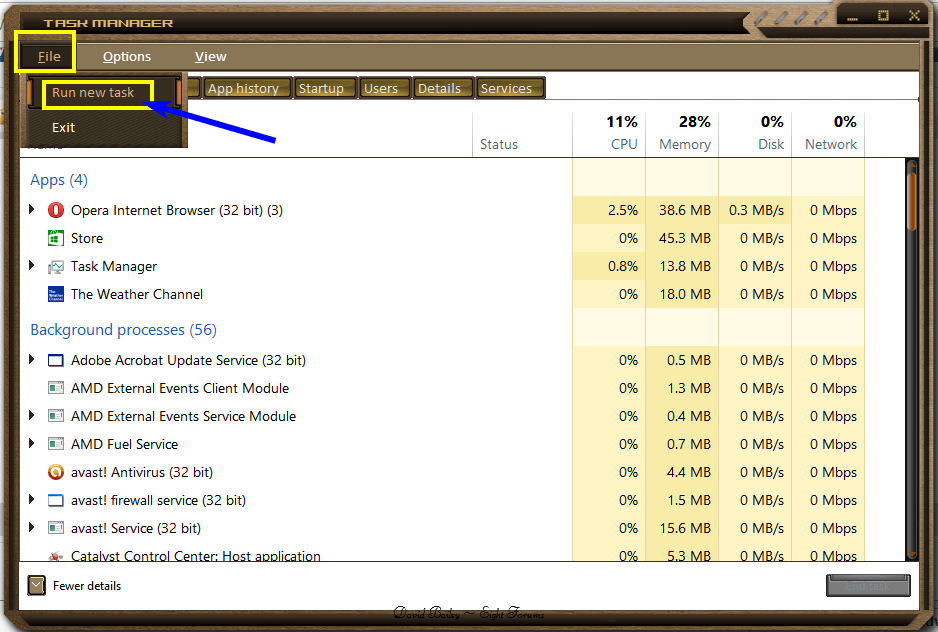938x632 pixels.
Task: Click the End task button
Action: (868, 586)
